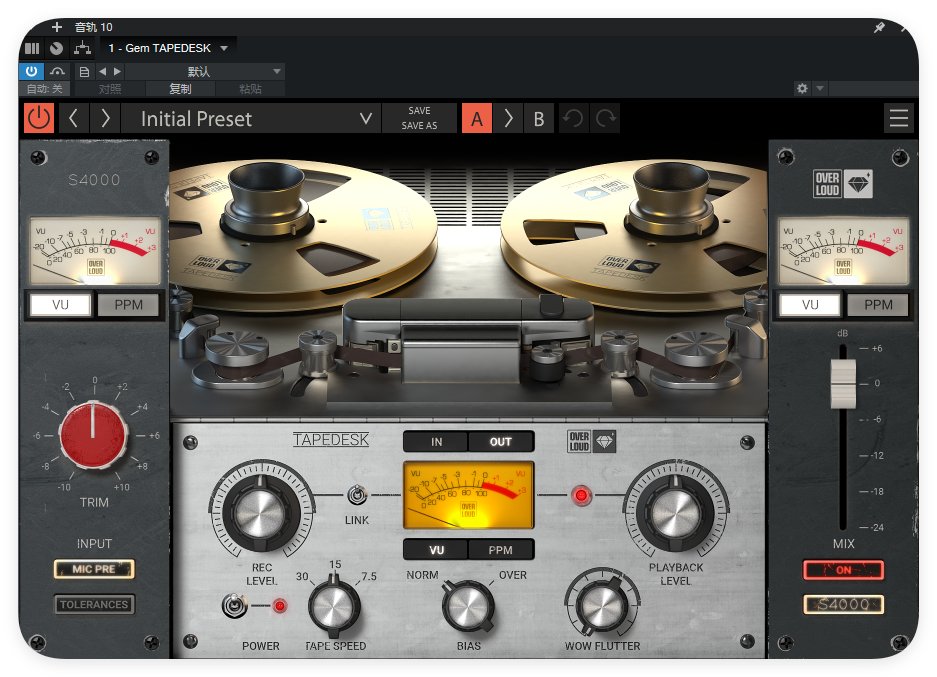Toggle the MIC PRE input button

pos(94,569)
